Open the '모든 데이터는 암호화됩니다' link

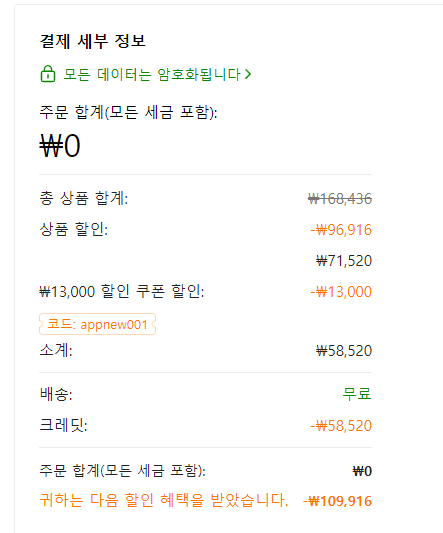152,74
